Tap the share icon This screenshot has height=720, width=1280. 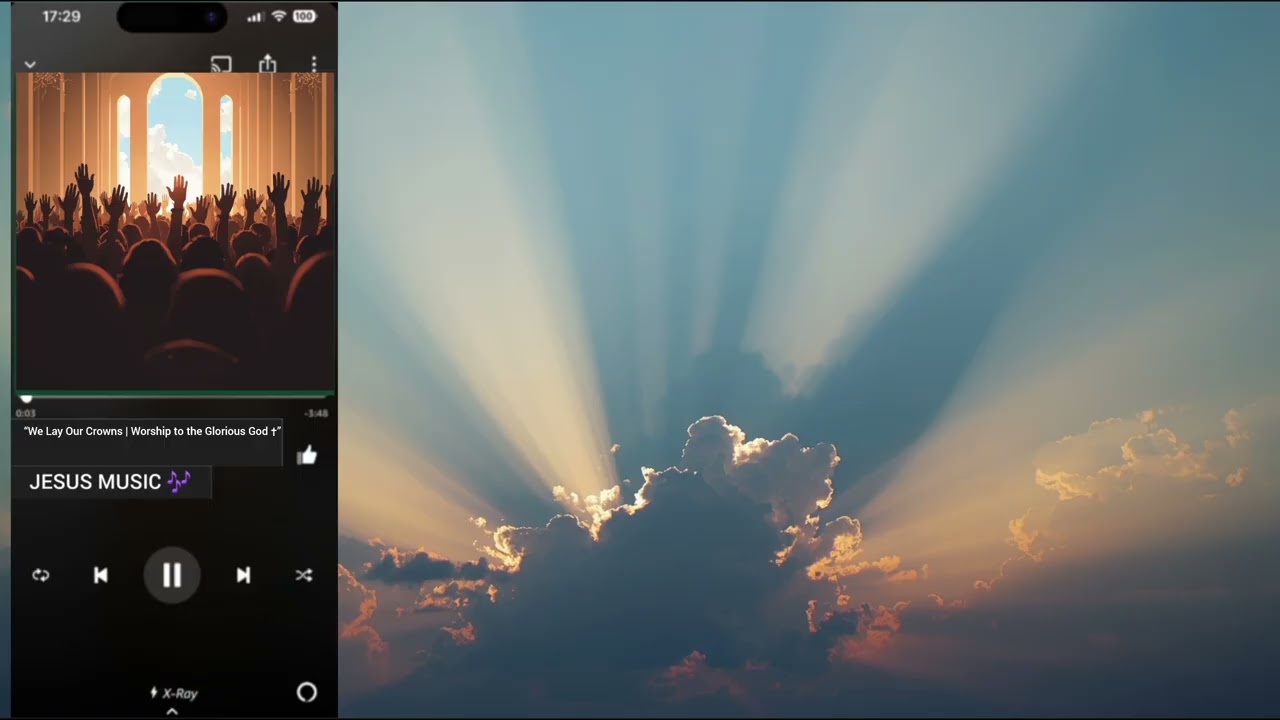click(x=267, y=64)
